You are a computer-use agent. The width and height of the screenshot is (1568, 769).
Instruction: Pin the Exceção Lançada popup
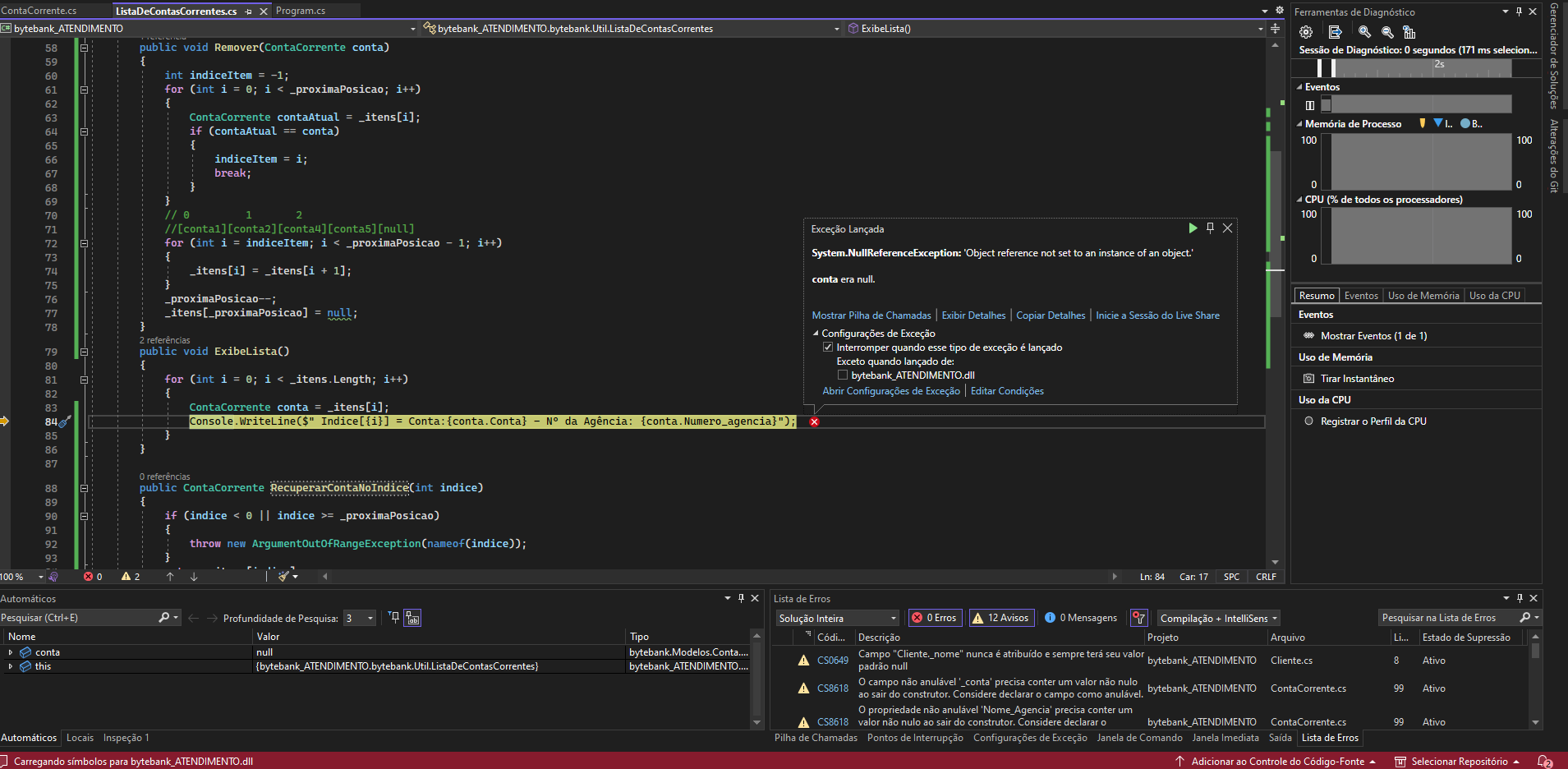[1210, 228]
